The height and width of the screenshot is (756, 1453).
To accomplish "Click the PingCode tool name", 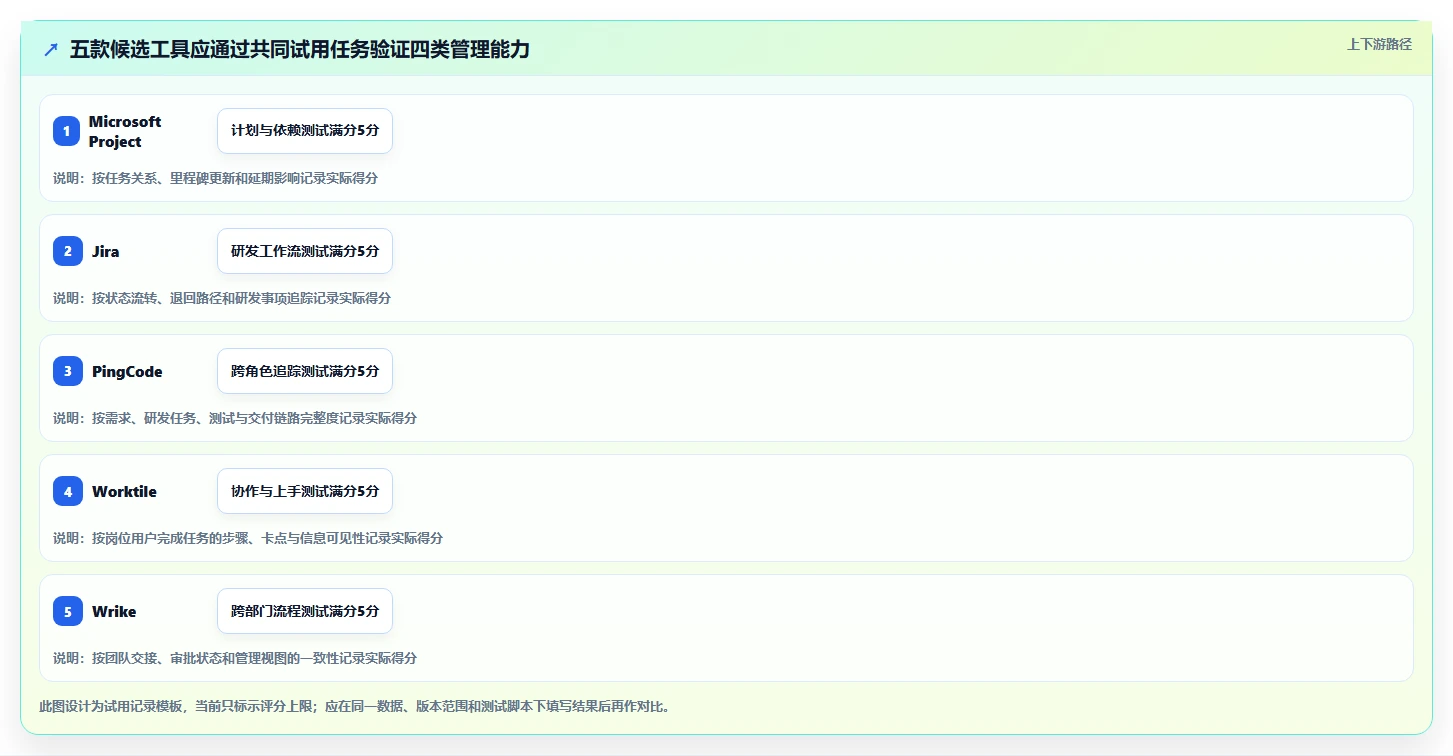I will point(127,371).
